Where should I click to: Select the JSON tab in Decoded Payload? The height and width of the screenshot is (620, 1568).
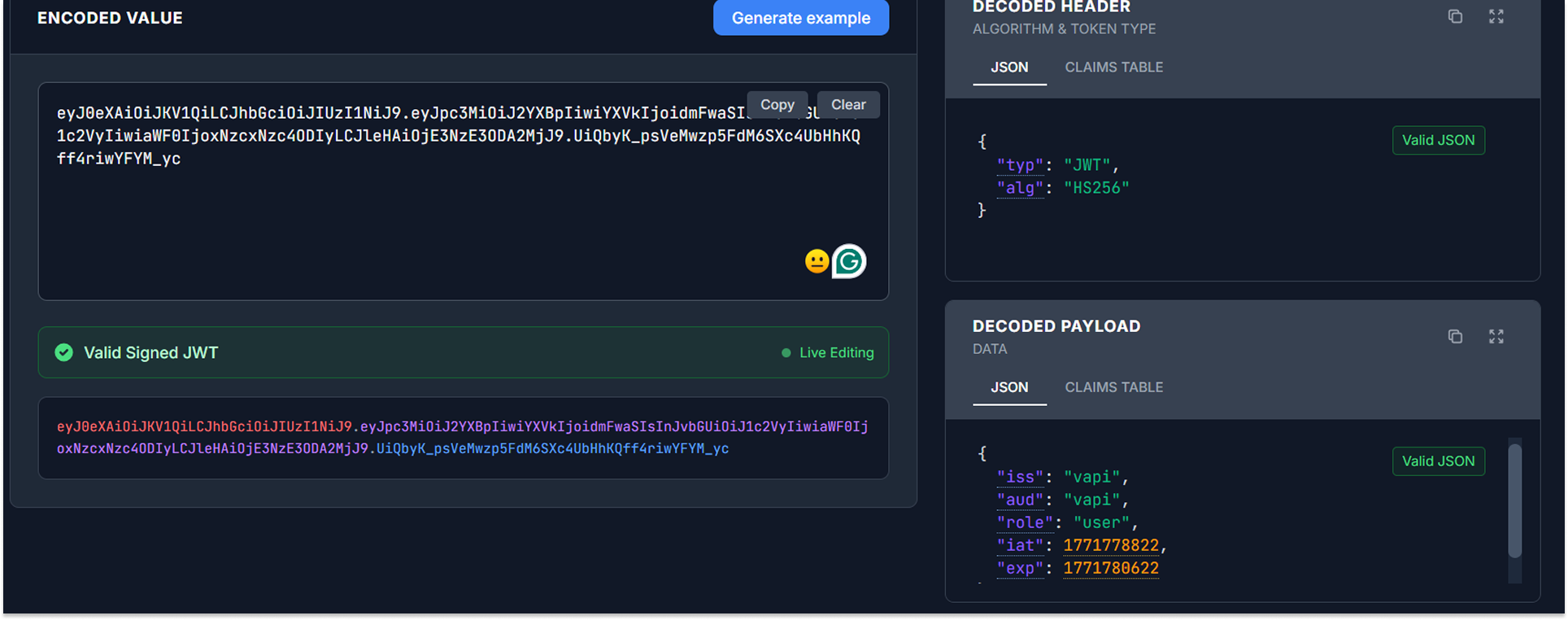(1008, 387)
